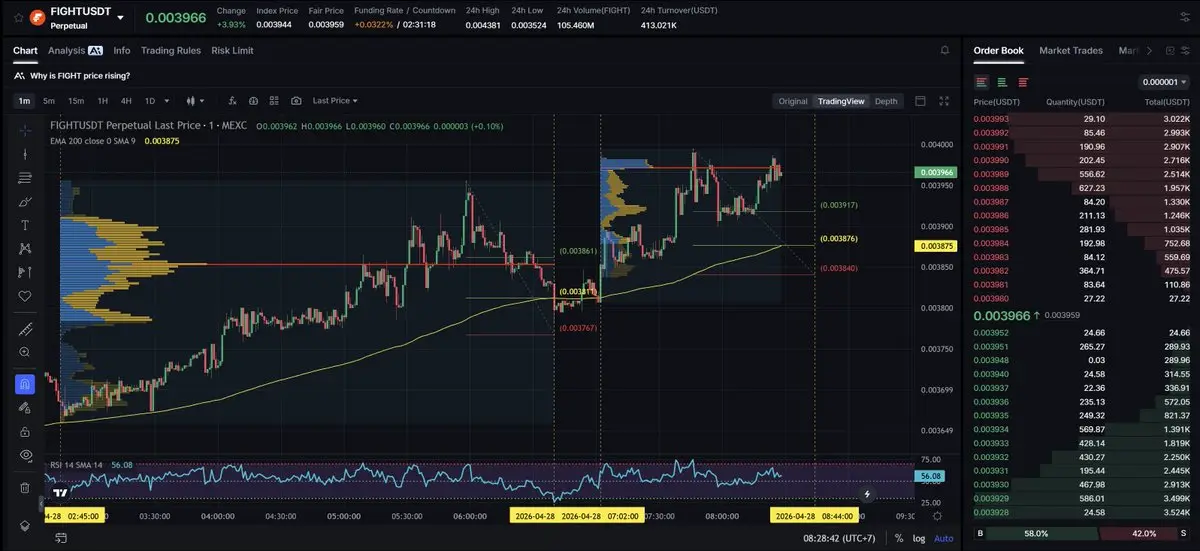This screenshot has height=551, width=1200.
Task: Take a chart snapshot with camera icon
Action: [x=296, y=100]
